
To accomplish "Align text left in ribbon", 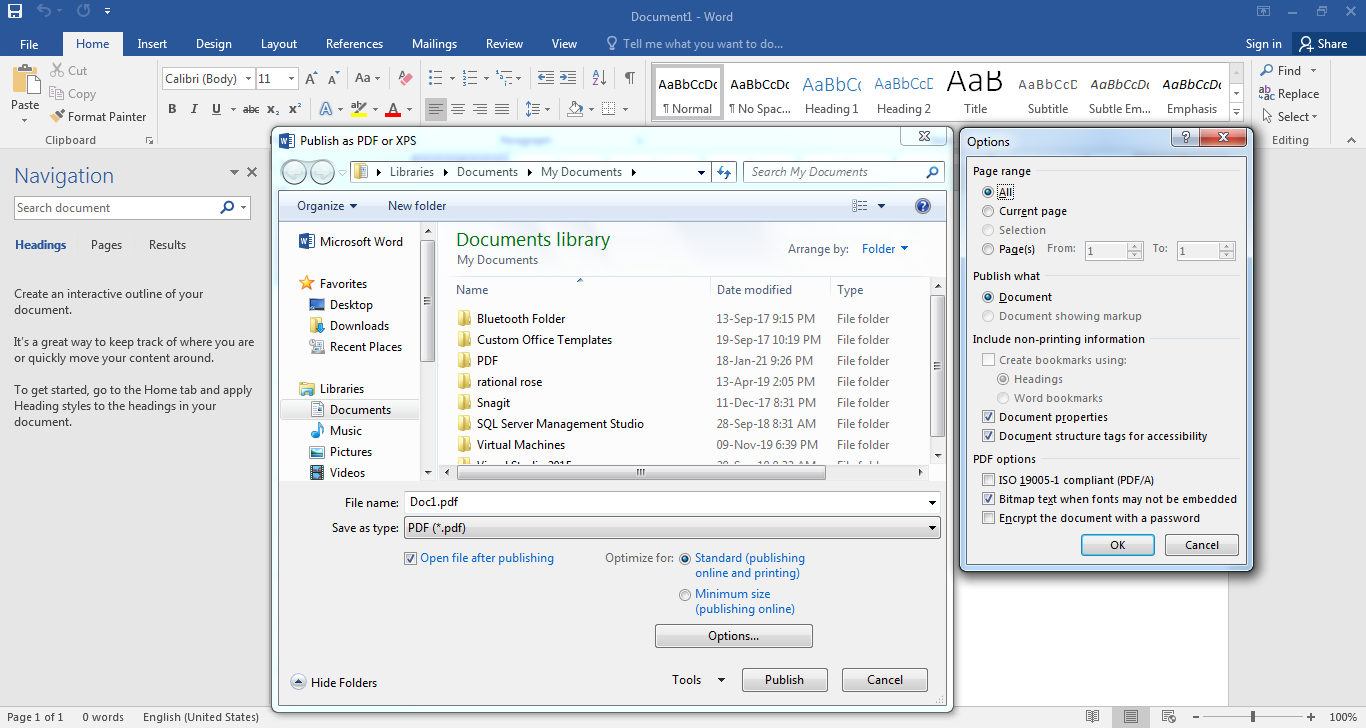I will pos(436,109).
